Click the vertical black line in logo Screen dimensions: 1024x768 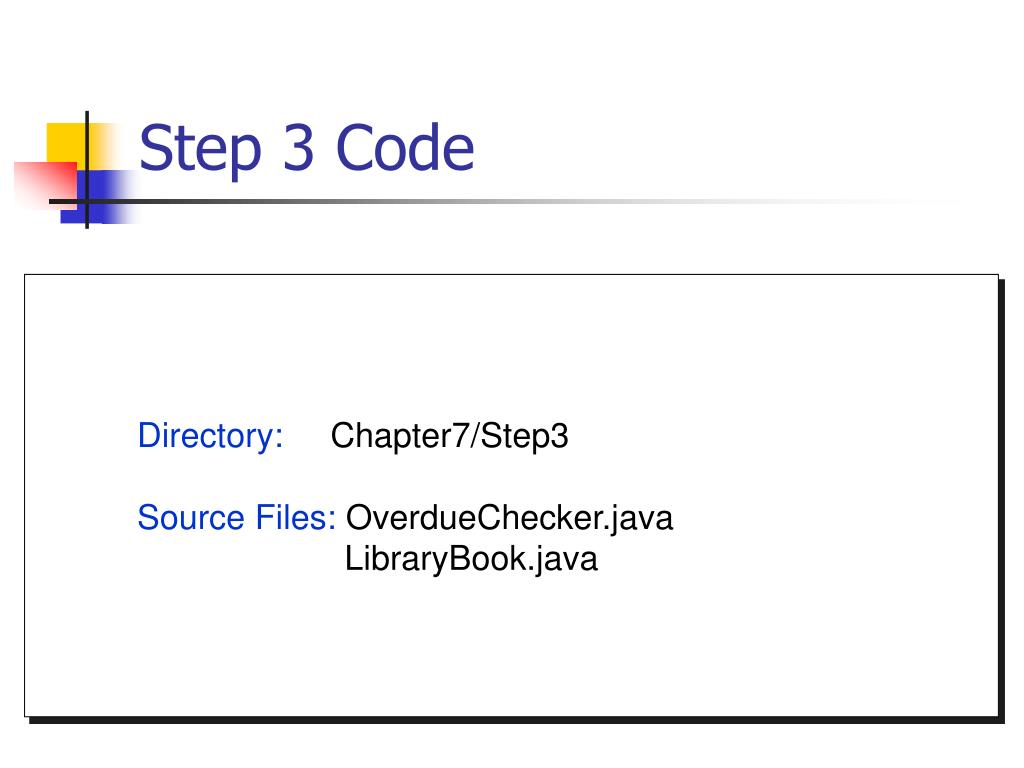[x=87, y=170]
